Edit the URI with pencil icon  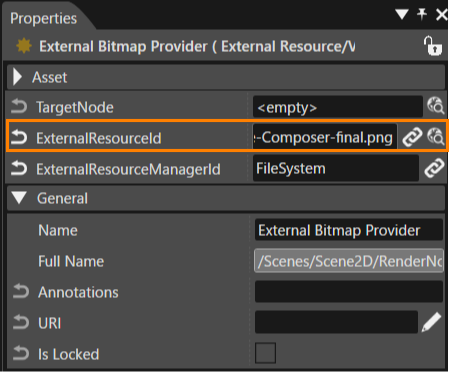[x=432, y=322]
